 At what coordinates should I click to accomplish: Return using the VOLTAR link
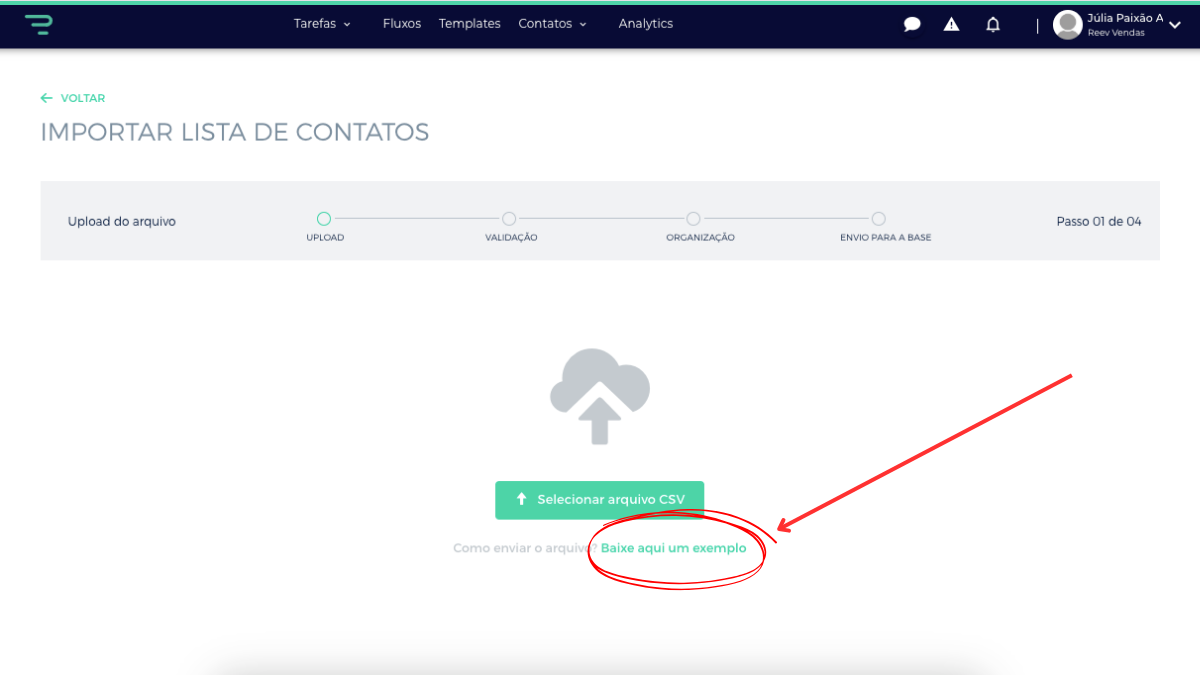[x=83, y=98]
